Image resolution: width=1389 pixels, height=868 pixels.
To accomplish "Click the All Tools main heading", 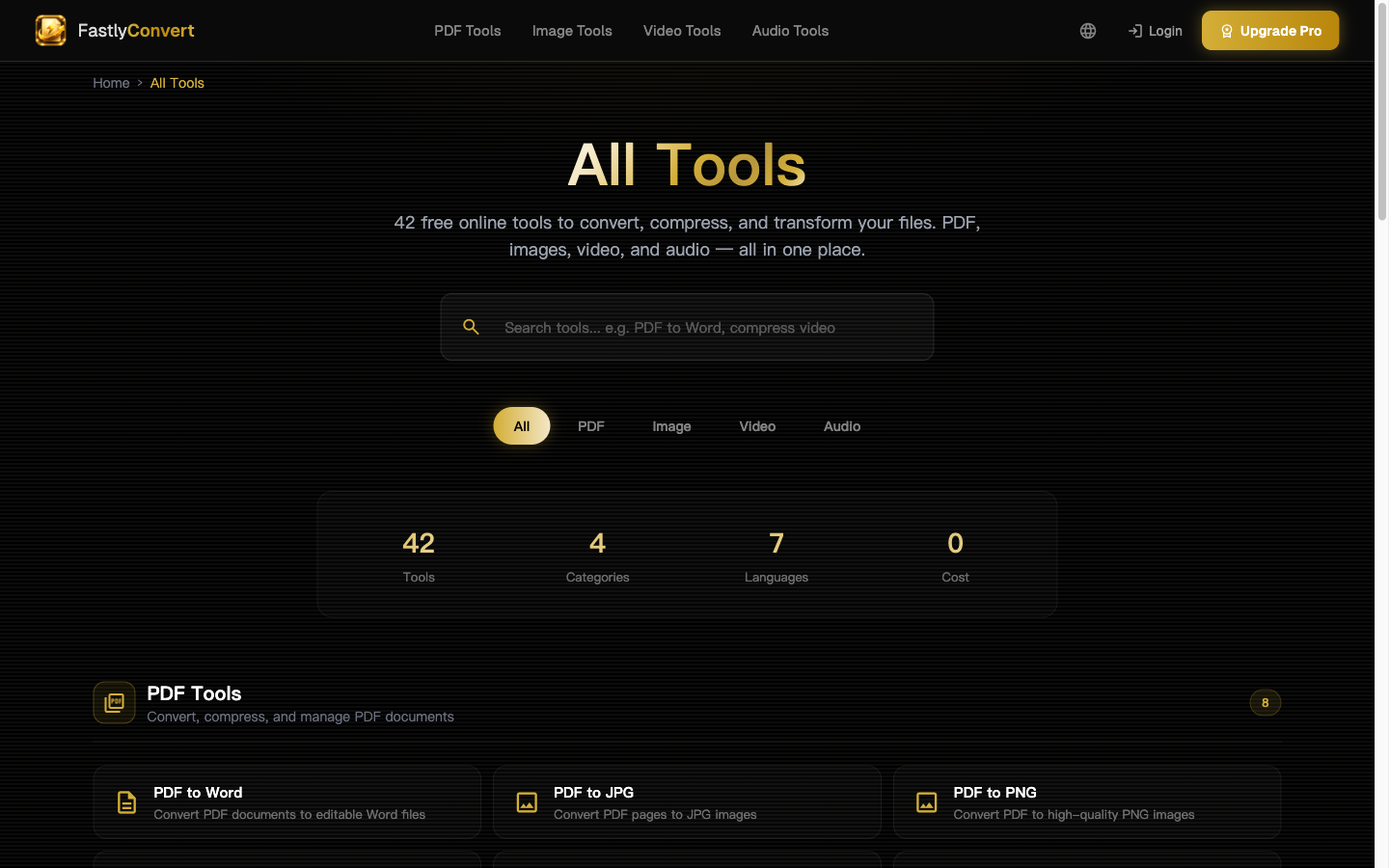I will [x=687, y=165].
